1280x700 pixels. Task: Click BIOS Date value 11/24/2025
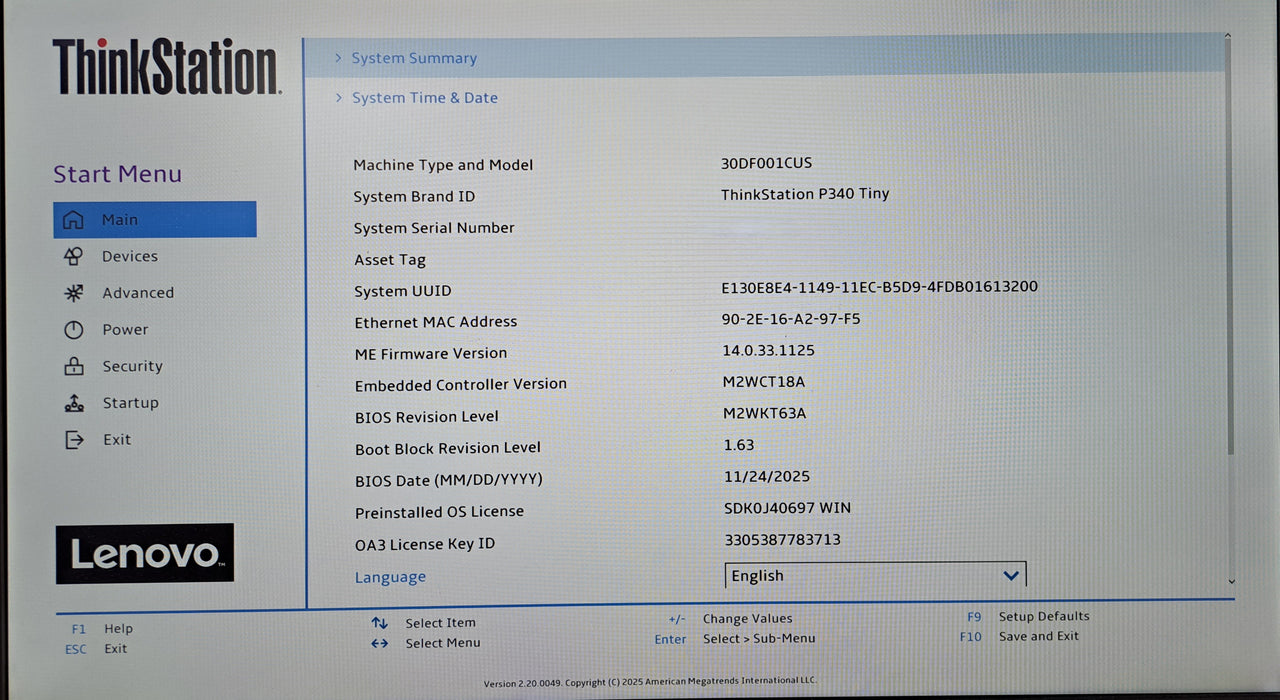(x=767, y=477)
